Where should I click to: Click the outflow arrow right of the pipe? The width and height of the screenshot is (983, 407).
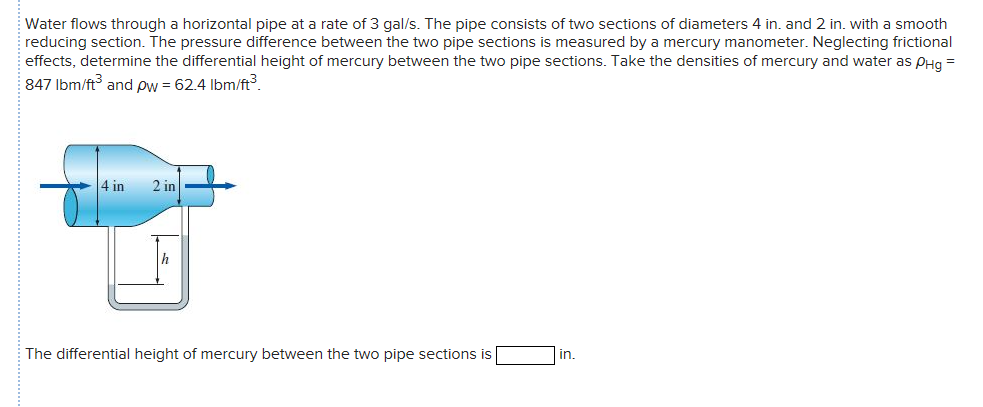point(225,186)
